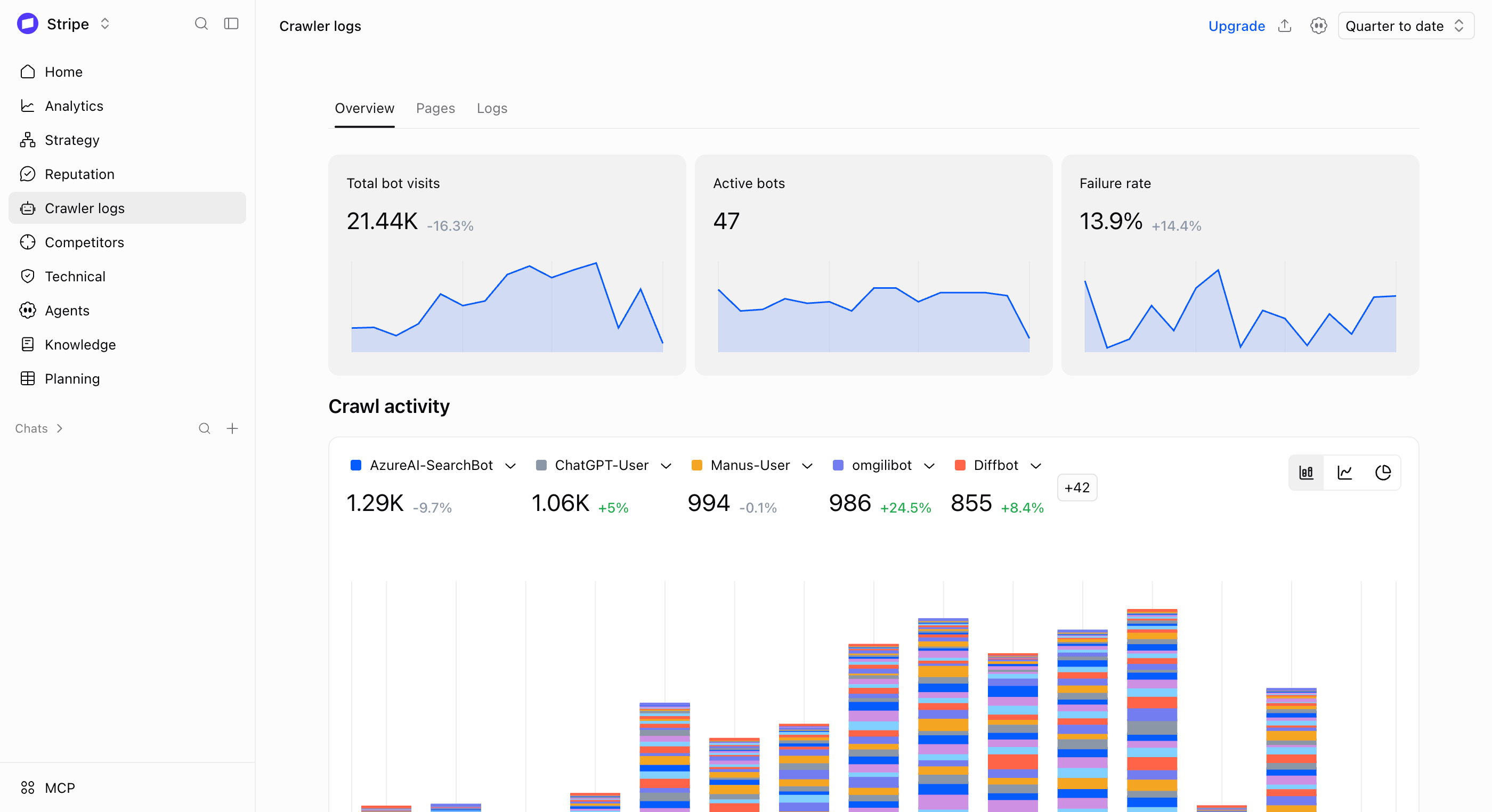Switch crawl activity to line chart view
This screenshot has width=1492, height=812.
click(1345, 473)
